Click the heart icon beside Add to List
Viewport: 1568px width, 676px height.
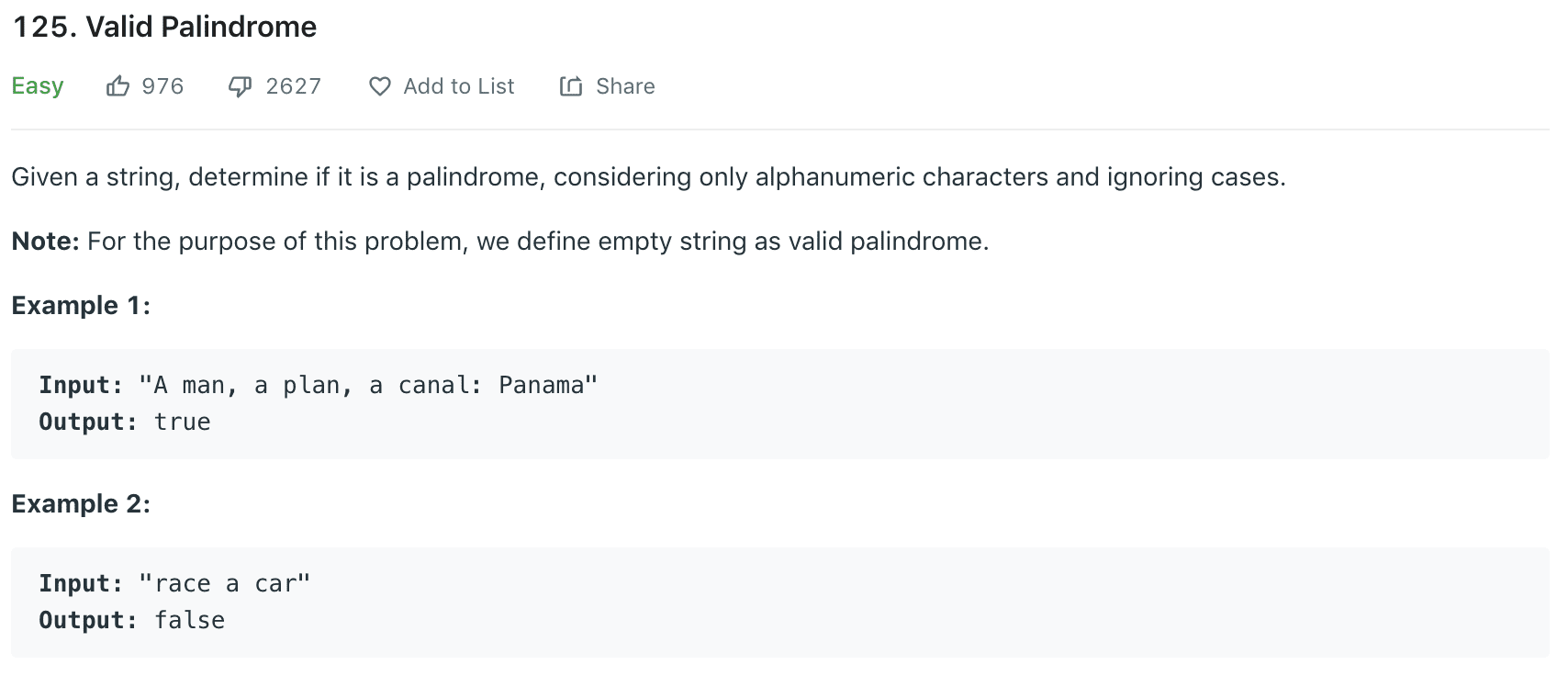379,86
